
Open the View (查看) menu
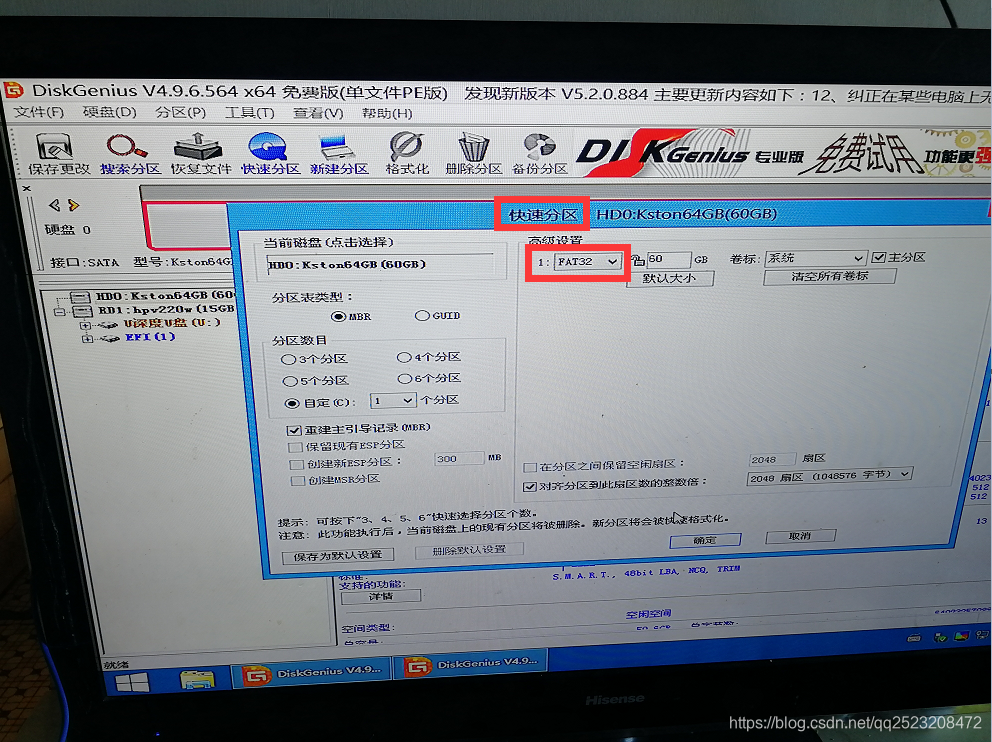click(318, 113)
